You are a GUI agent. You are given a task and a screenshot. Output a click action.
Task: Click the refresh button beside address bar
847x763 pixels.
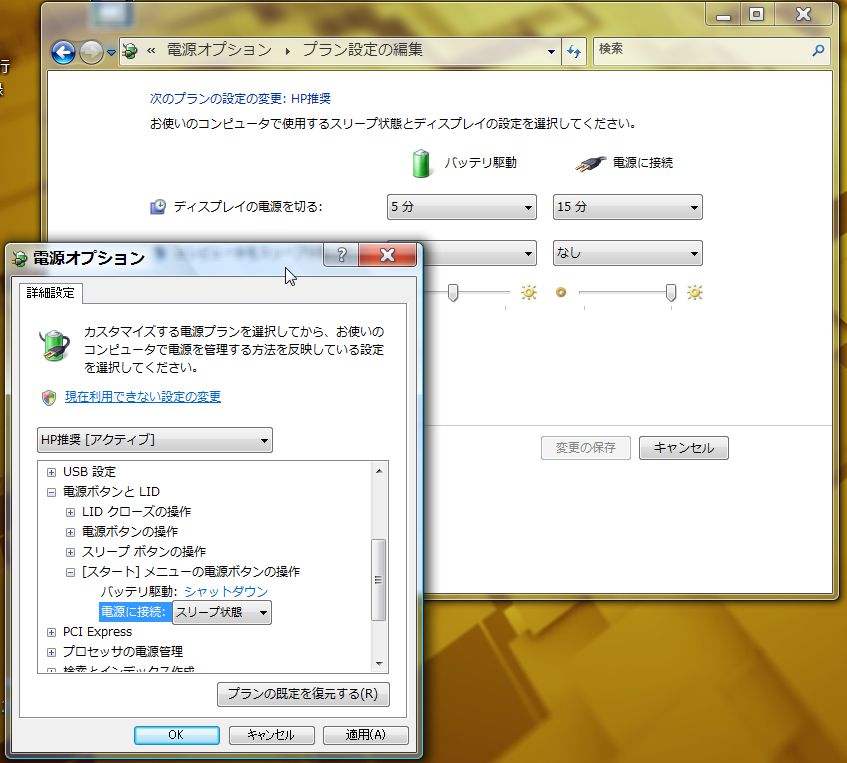[x=574, y=52]
